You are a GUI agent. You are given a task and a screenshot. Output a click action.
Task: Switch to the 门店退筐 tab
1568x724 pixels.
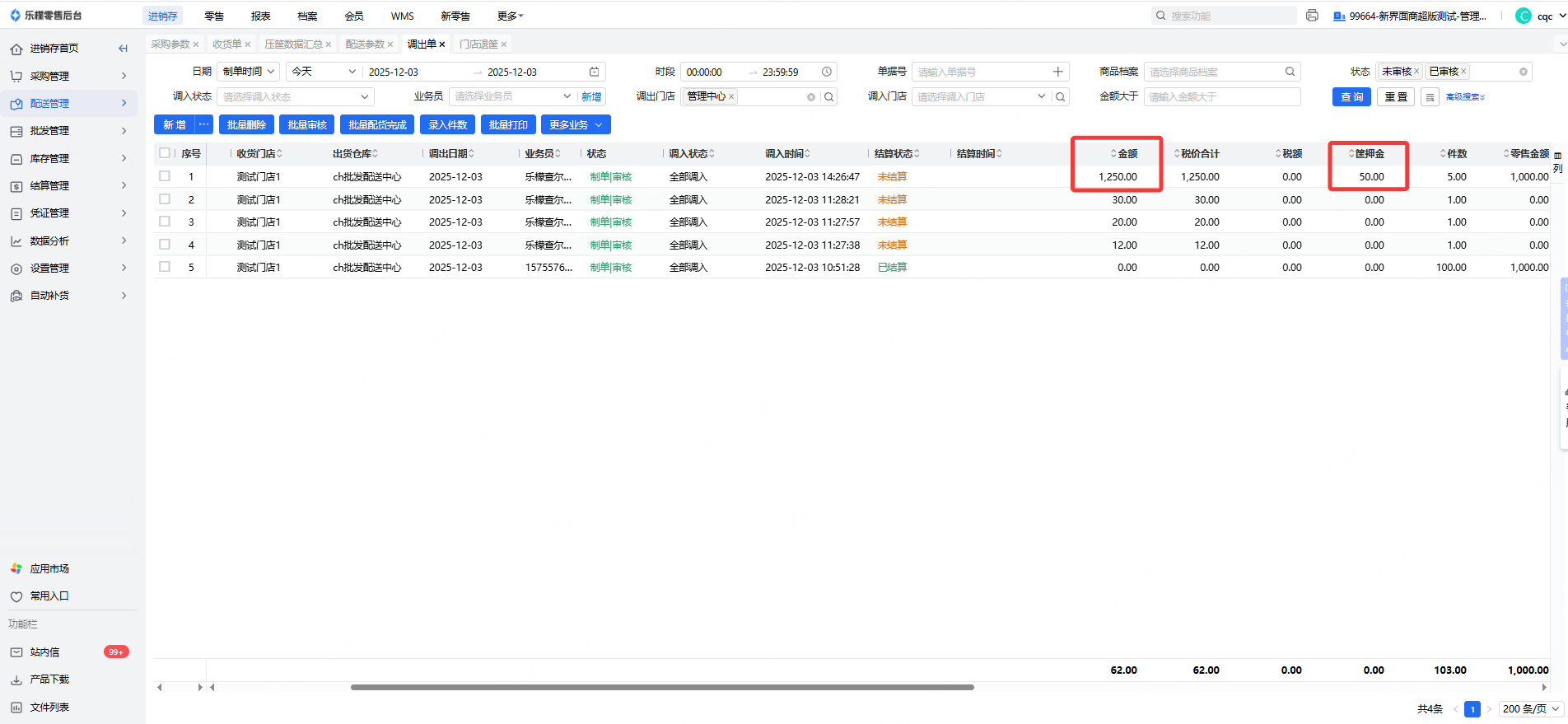[x=478, y=44]
